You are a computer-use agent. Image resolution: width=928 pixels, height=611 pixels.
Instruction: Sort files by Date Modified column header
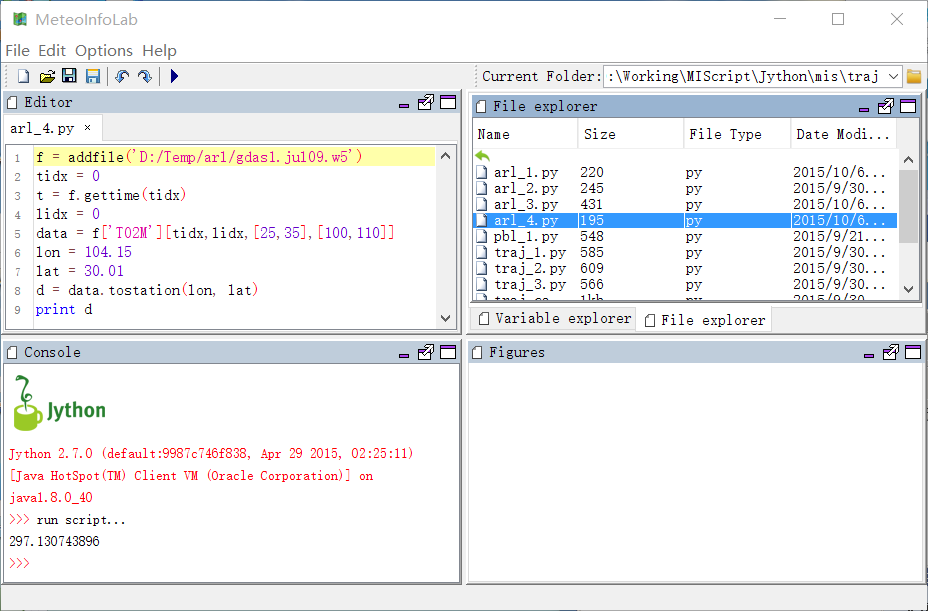[843, 134]
